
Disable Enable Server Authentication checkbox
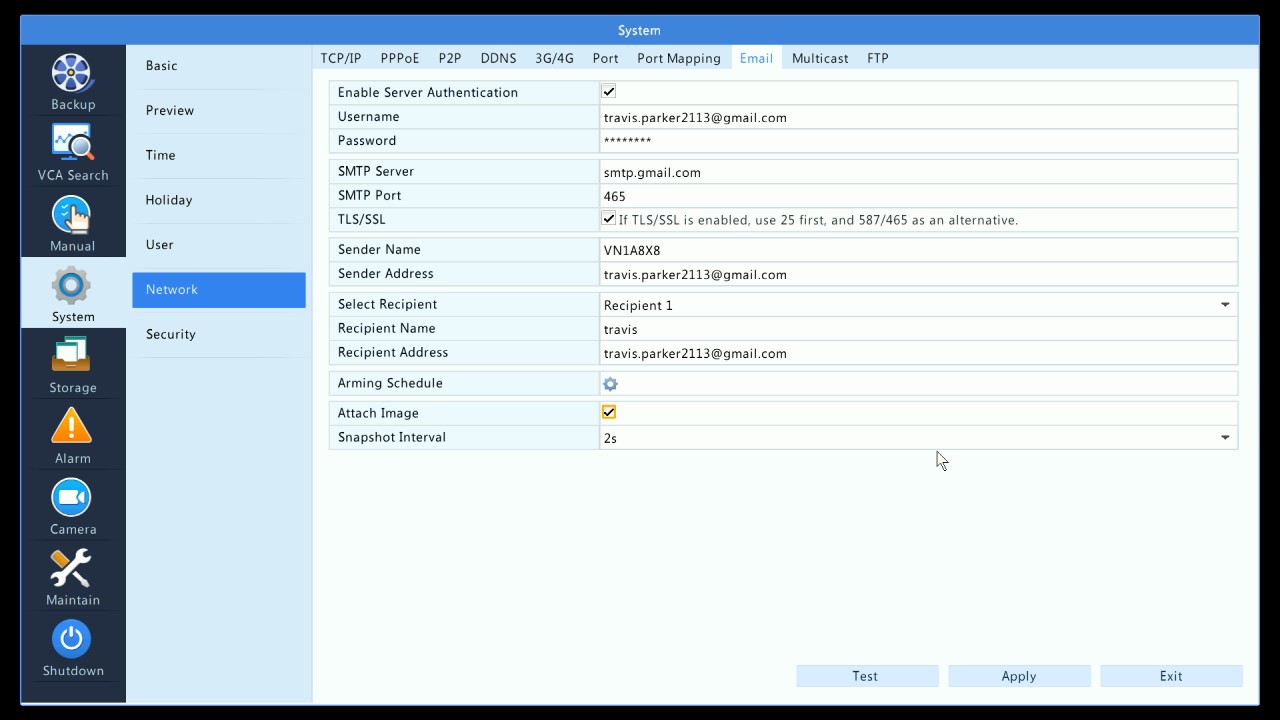click(x=608, y=91)
